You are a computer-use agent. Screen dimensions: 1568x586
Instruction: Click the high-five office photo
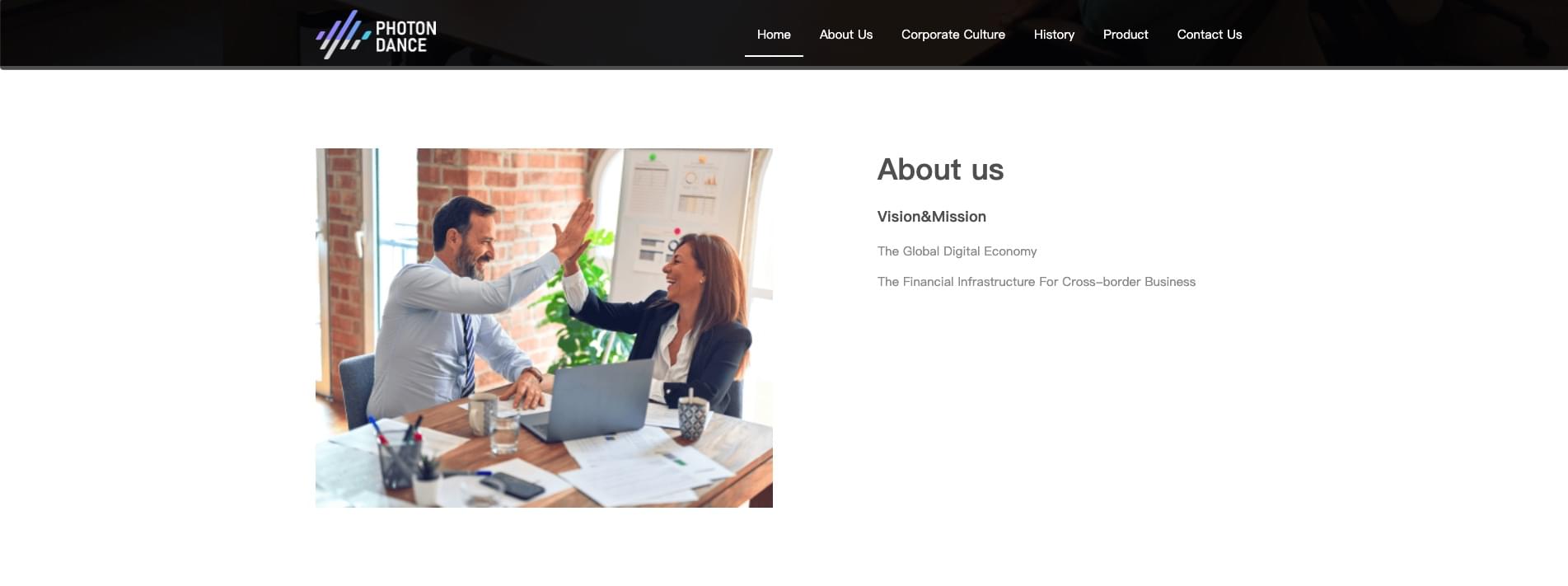click(544, 327)
